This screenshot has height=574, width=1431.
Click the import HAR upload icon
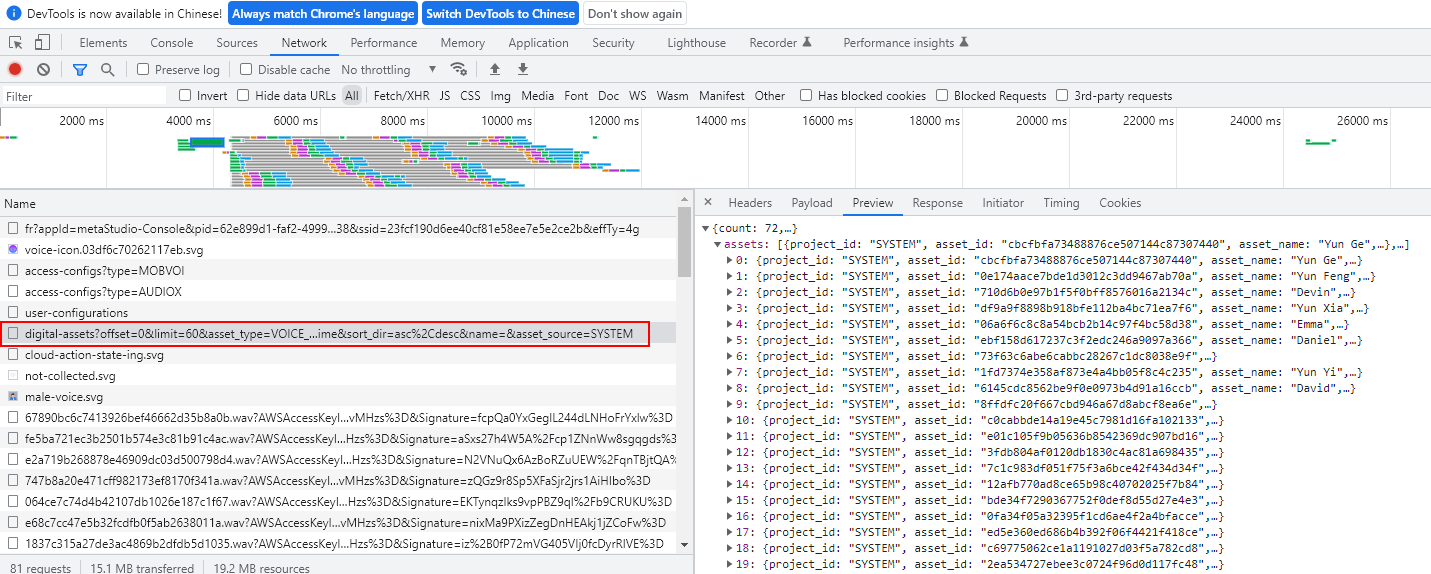pos(494,69)
